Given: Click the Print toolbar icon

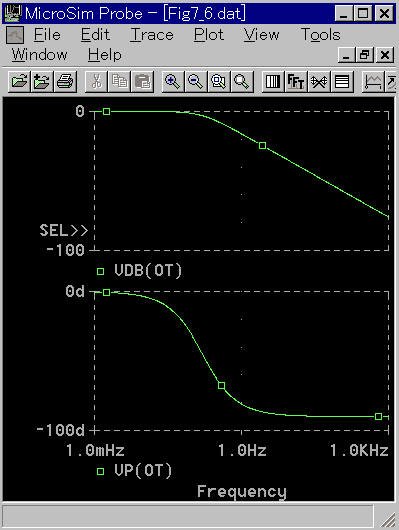Looking at the screenshot, I should pos(65,81).
